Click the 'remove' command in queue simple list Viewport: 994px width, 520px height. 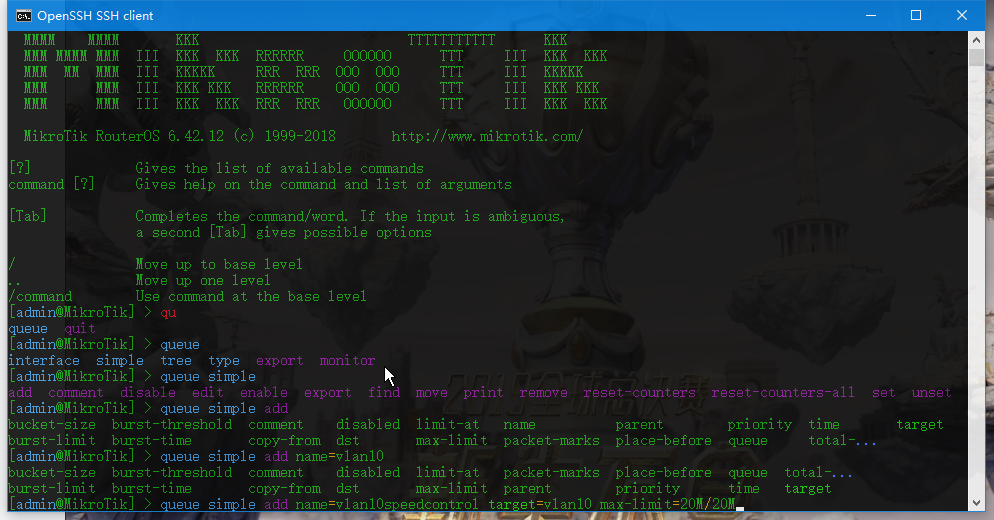[543, 393]
